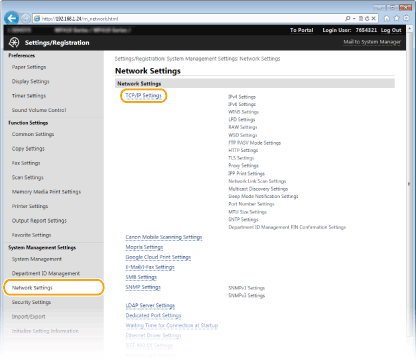Open the TCP/IP Settings link
The image size is (416, 360).
143,96
